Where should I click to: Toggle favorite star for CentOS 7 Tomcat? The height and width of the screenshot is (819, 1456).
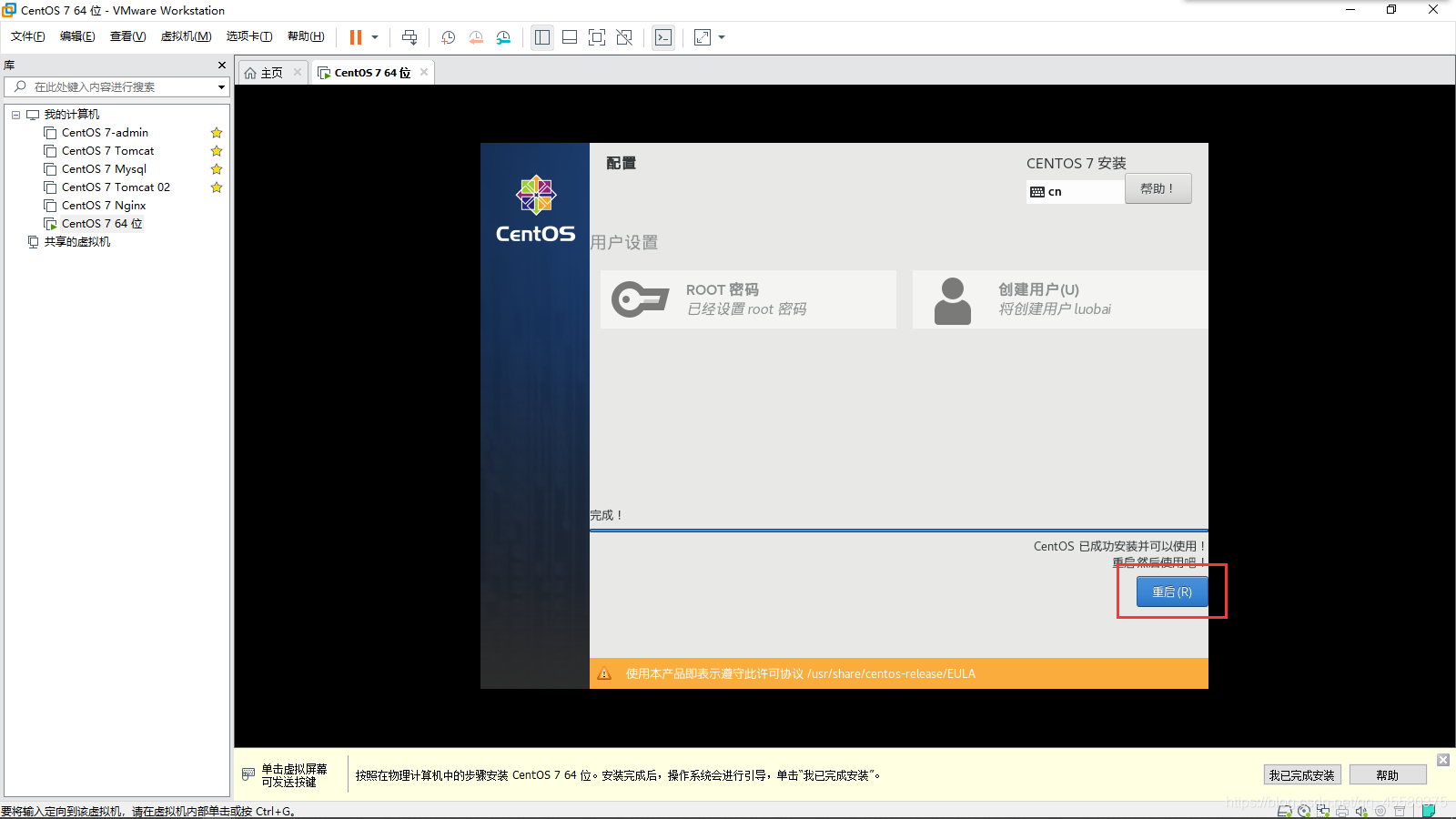tap(217, 151)
